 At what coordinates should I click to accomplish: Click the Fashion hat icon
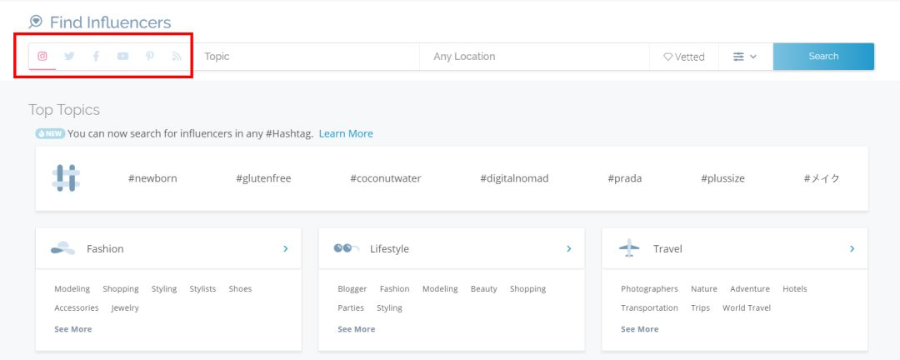(x=63, y=249)
